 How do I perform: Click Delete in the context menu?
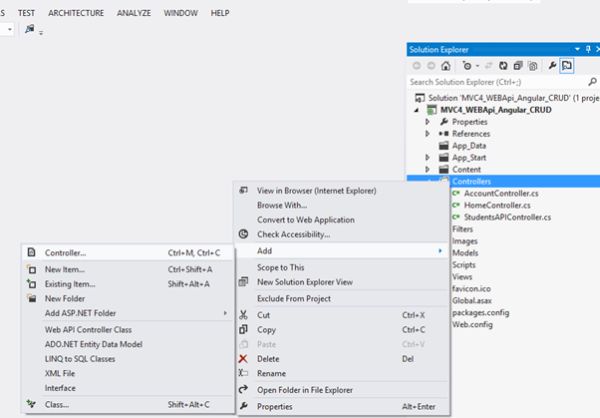pyautogui.click(x=267, y=359)
